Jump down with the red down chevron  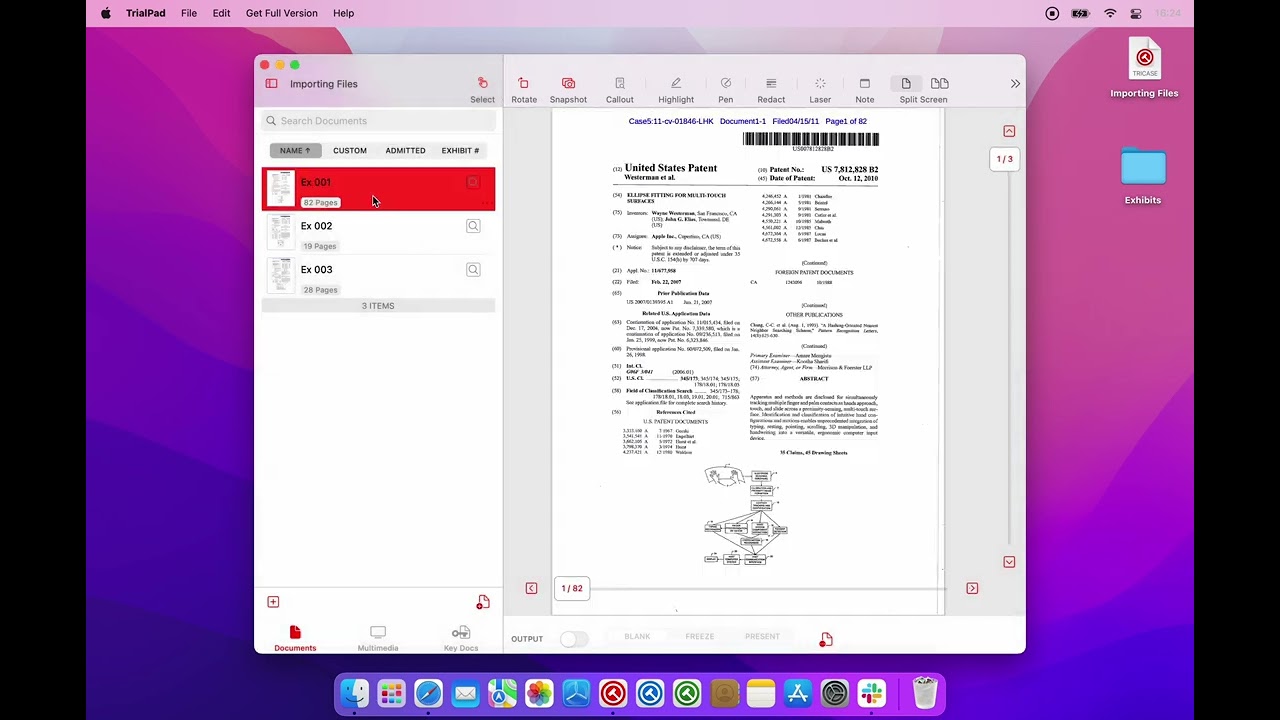1009,562
